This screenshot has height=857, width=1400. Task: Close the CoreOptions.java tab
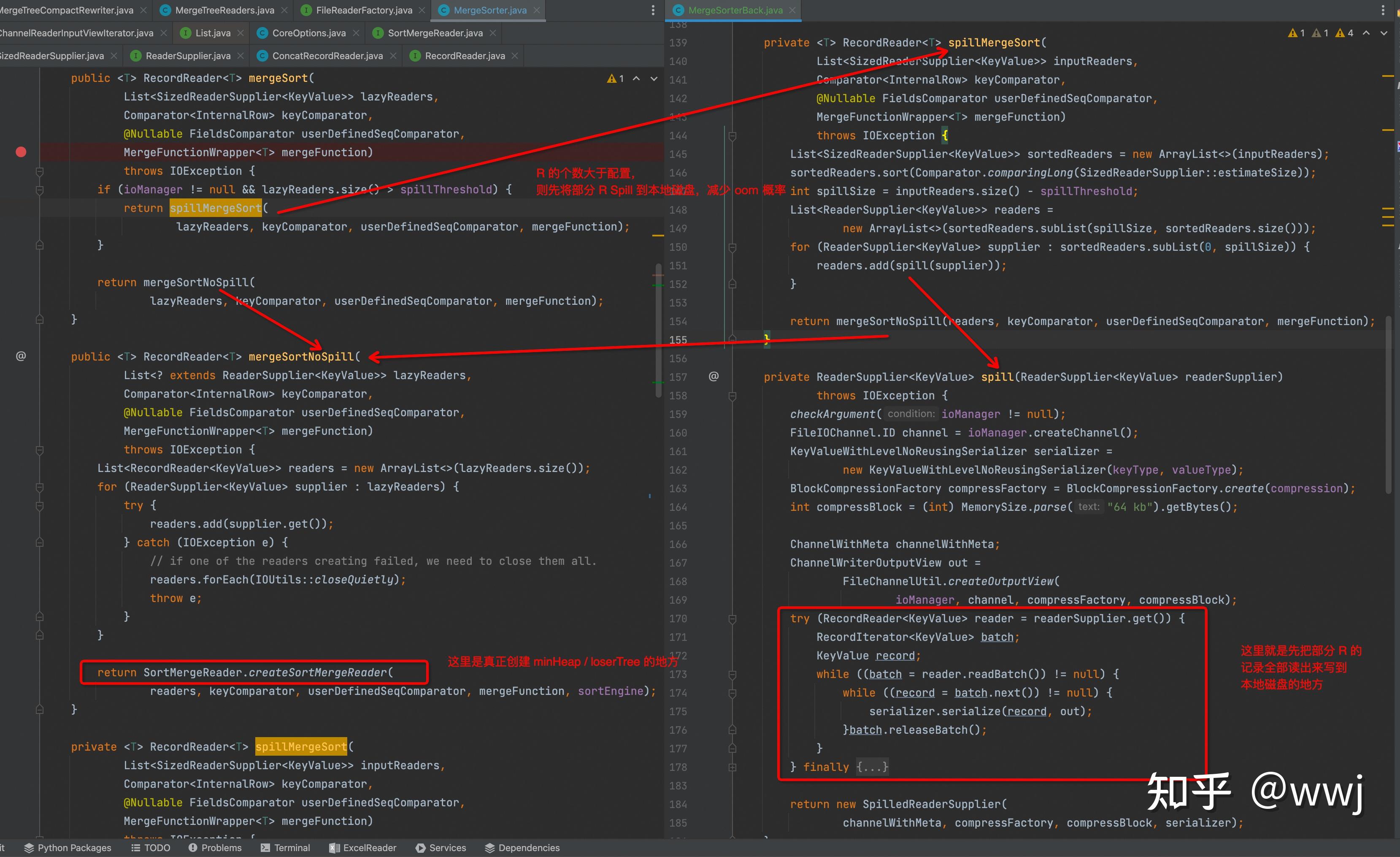coord(356,33)
